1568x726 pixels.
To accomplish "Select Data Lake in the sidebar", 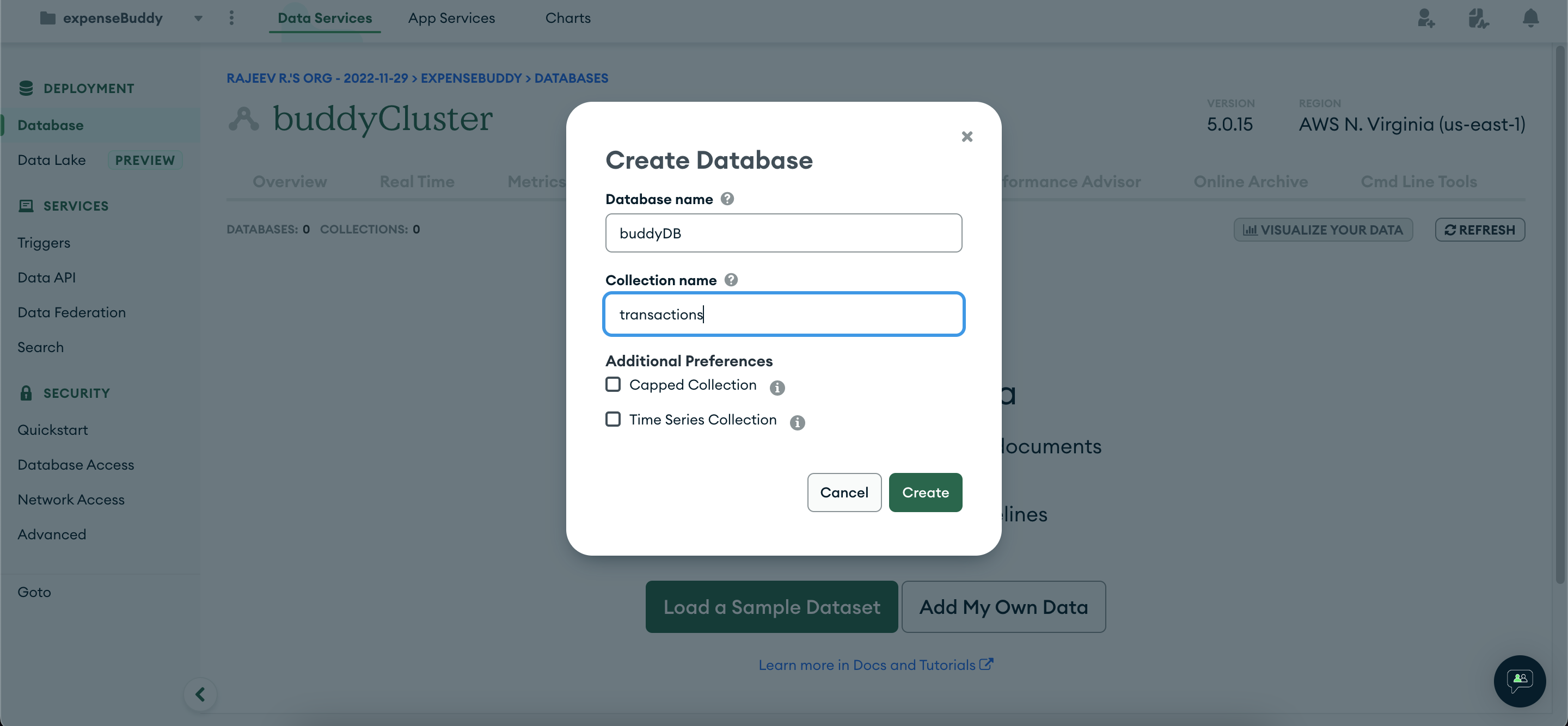I will 52,160.
